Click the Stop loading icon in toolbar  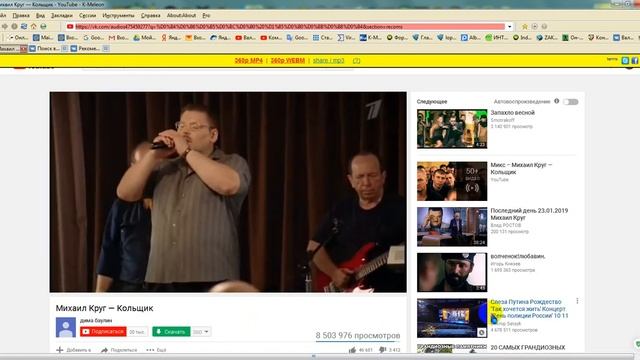pyautogui.click(x=14, y=27)
